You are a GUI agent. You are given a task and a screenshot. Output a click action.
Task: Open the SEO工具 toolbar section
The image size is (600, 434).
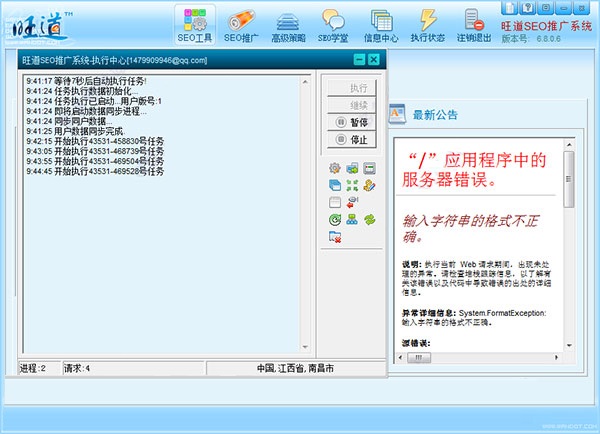(x=195, y=25)
